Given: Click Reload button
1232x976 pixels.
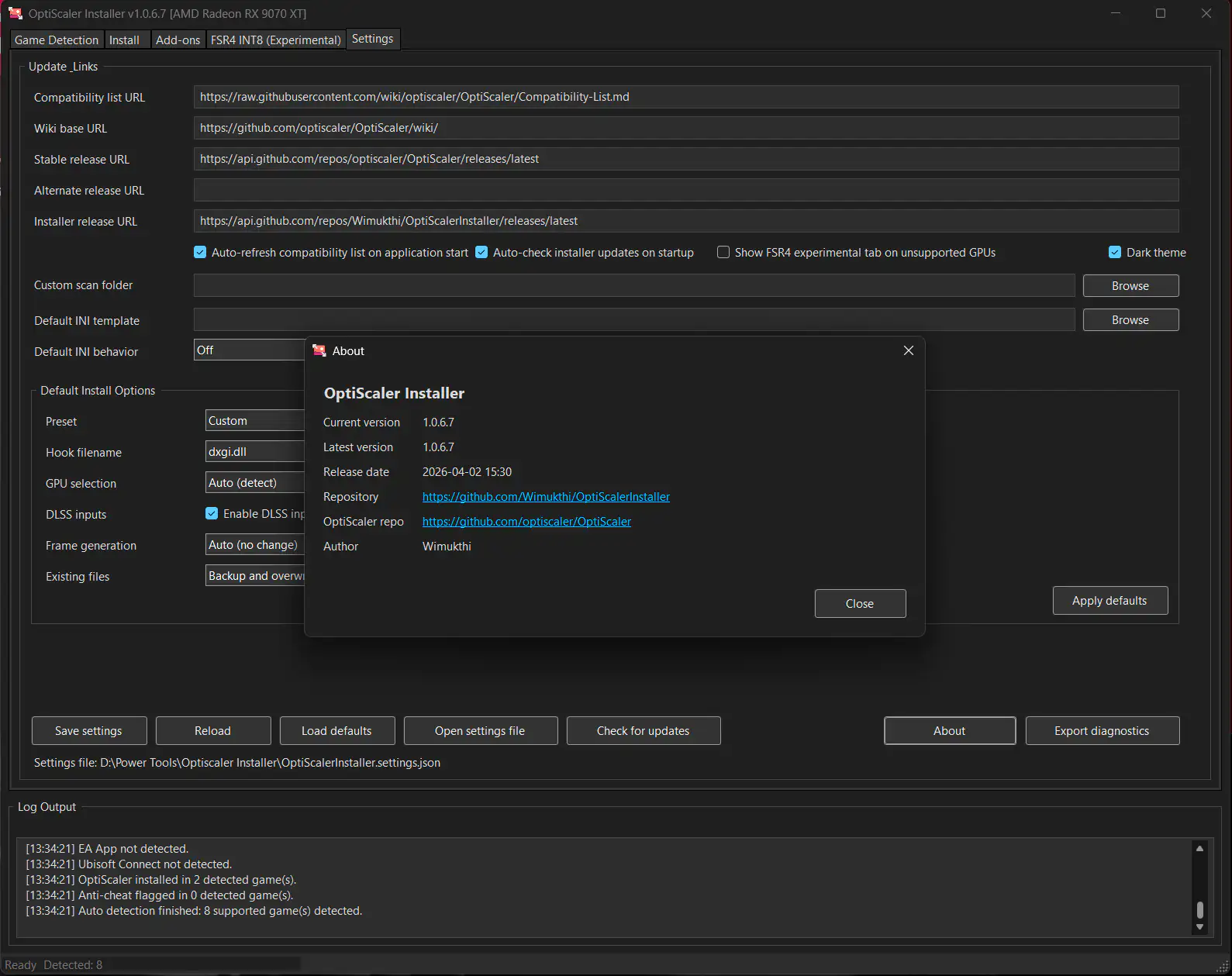Looking at the screenshot, I should click(212, 730).
